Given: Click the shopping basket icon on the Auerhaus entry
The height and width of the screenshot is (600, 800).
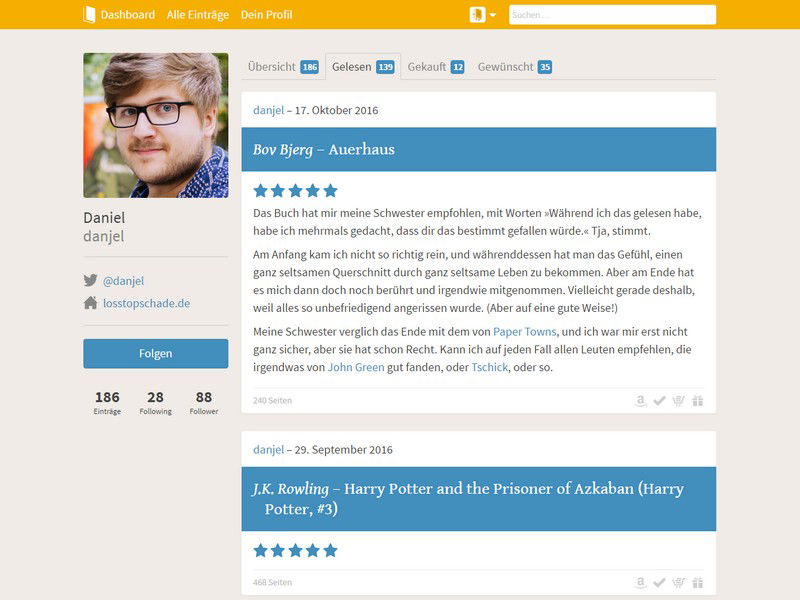Looking at the screenshot, I should pyautogui.click(x=678, y=401).
